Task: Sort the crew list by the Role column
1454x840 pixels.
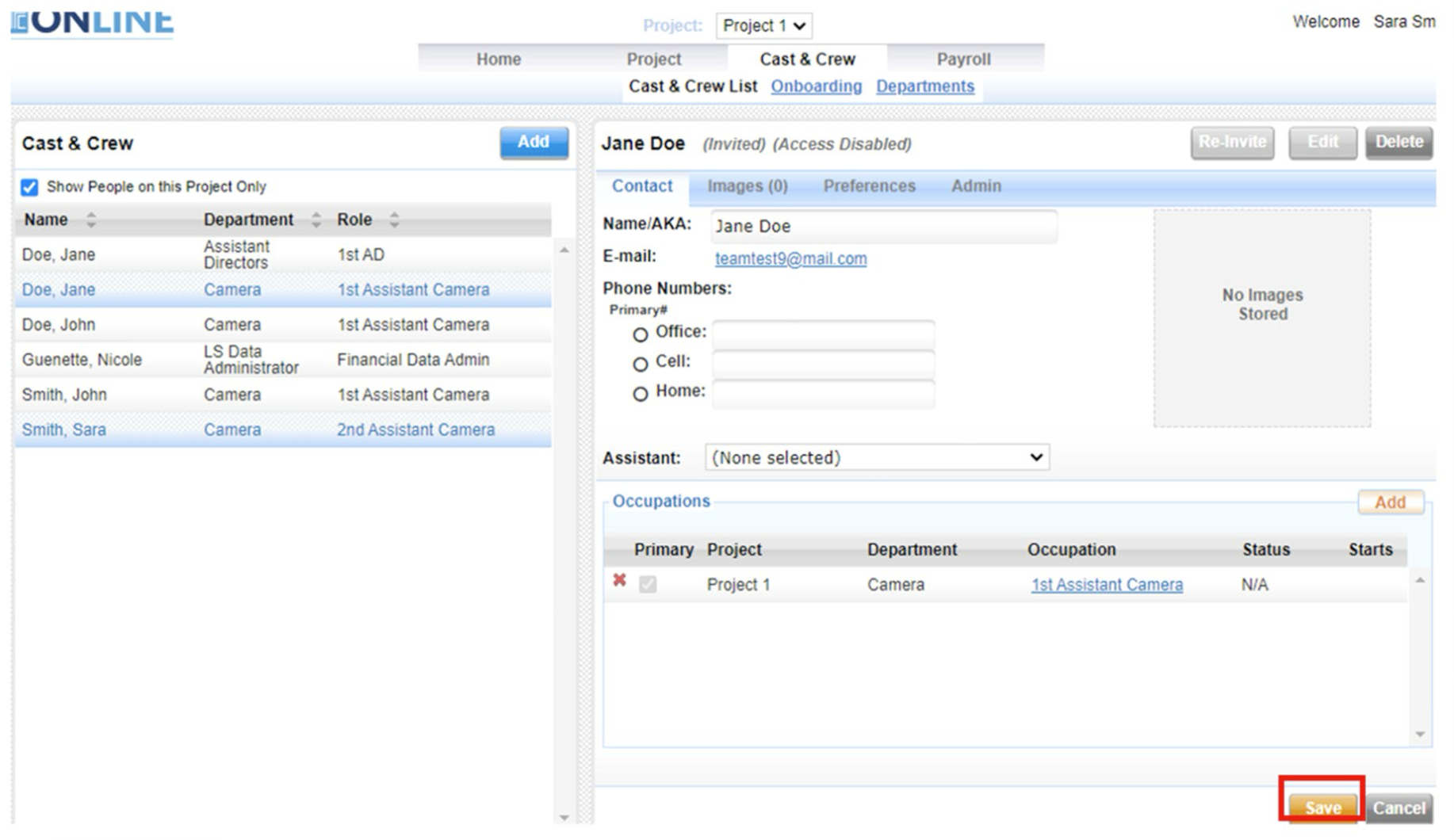Action: coord(394,220)
